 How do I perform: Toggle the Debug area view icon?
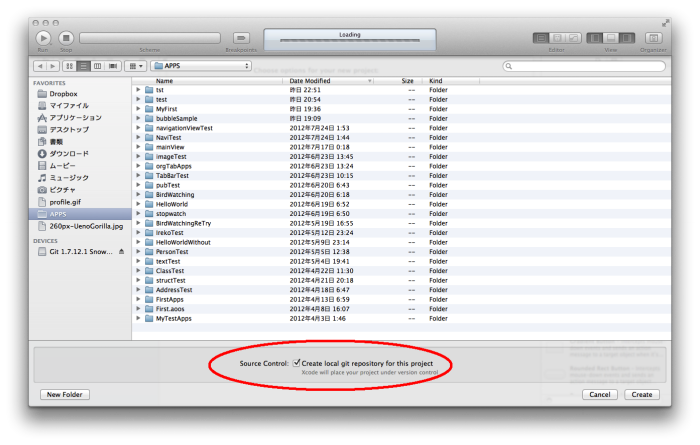click(x=611, y=38)
